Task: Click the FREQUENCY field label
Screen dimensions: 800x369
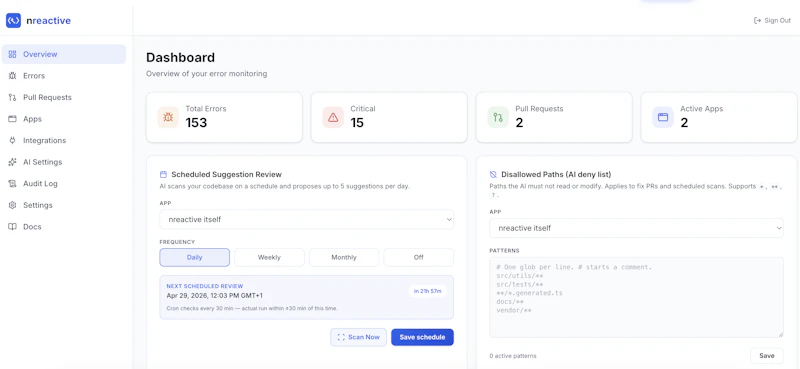Action: point(178,242)
